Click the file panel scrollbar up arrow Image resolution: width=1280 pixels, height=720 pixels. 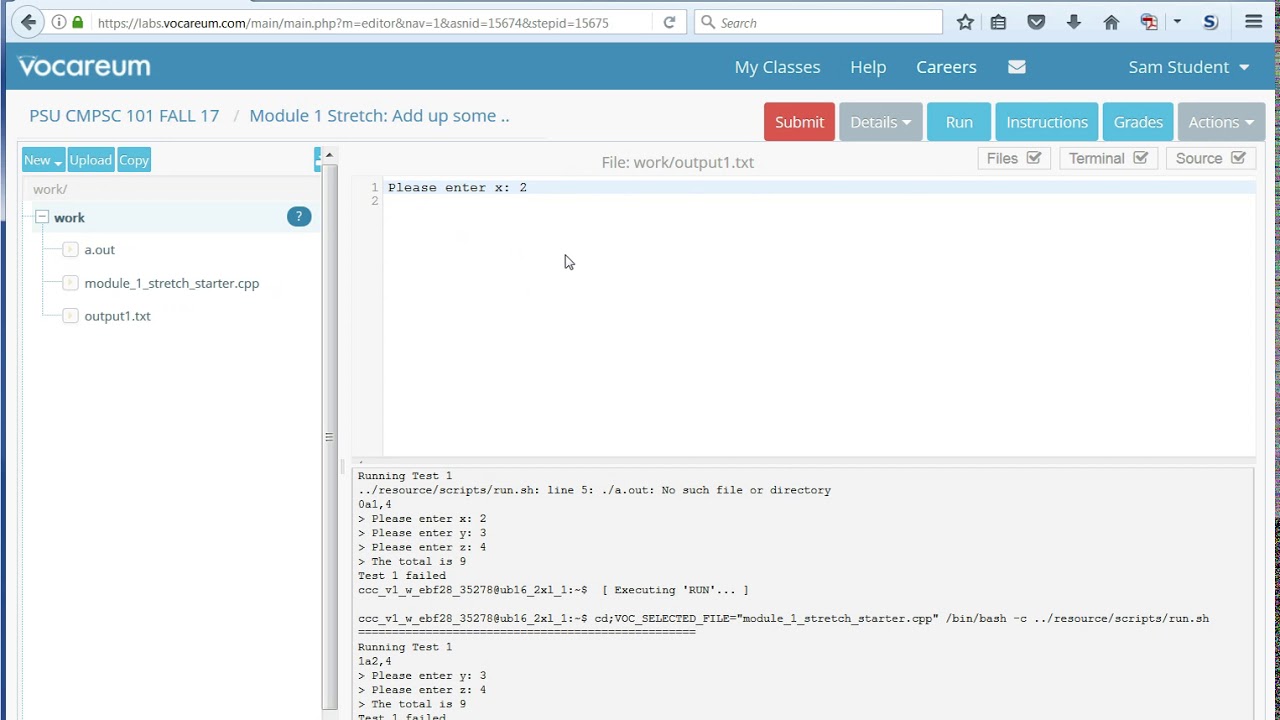[x=329, y=155]
